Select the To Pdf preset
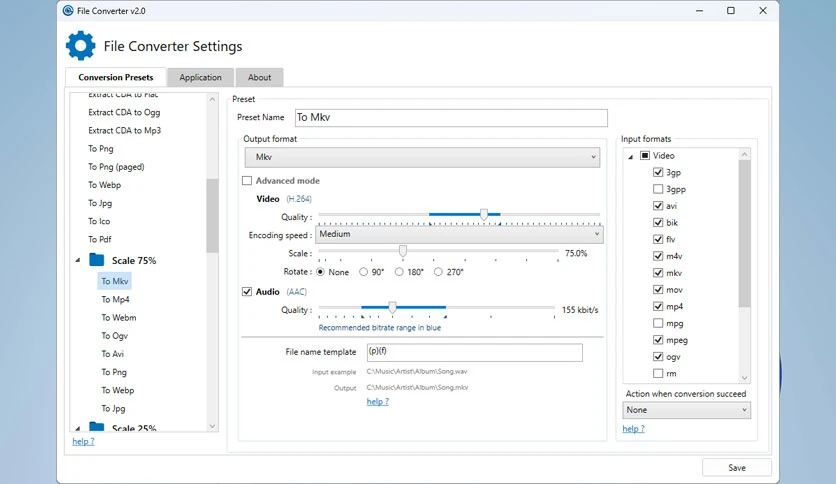 [100, 239]
